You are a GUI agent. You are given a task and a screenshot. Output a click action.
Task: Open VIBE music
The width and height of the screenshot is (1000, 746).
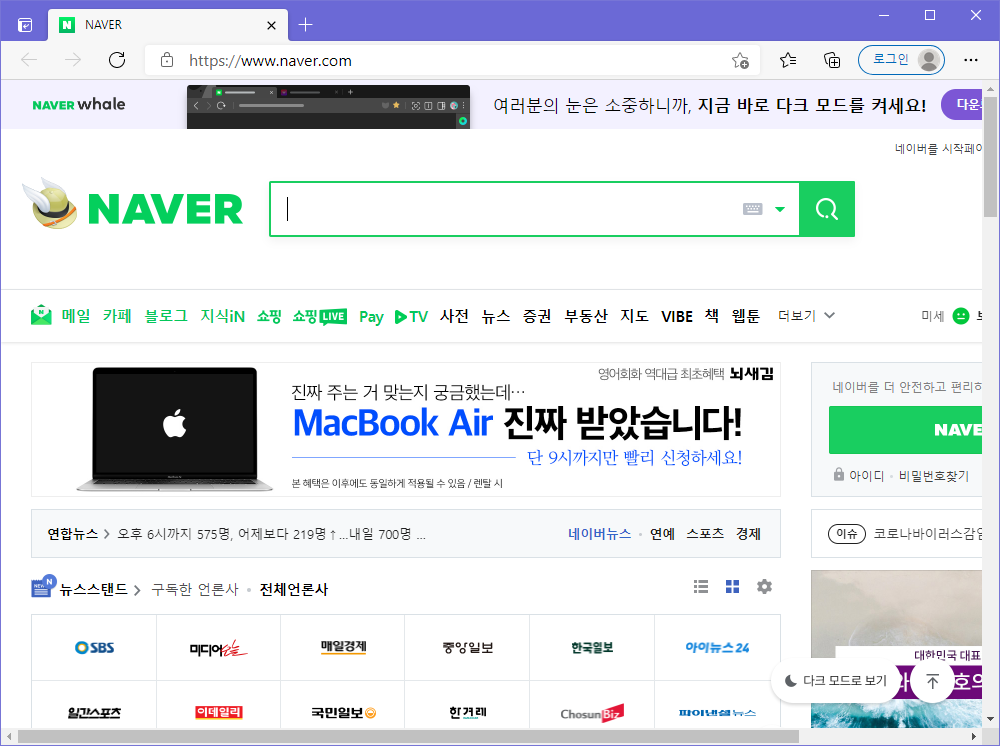[677, 316]
